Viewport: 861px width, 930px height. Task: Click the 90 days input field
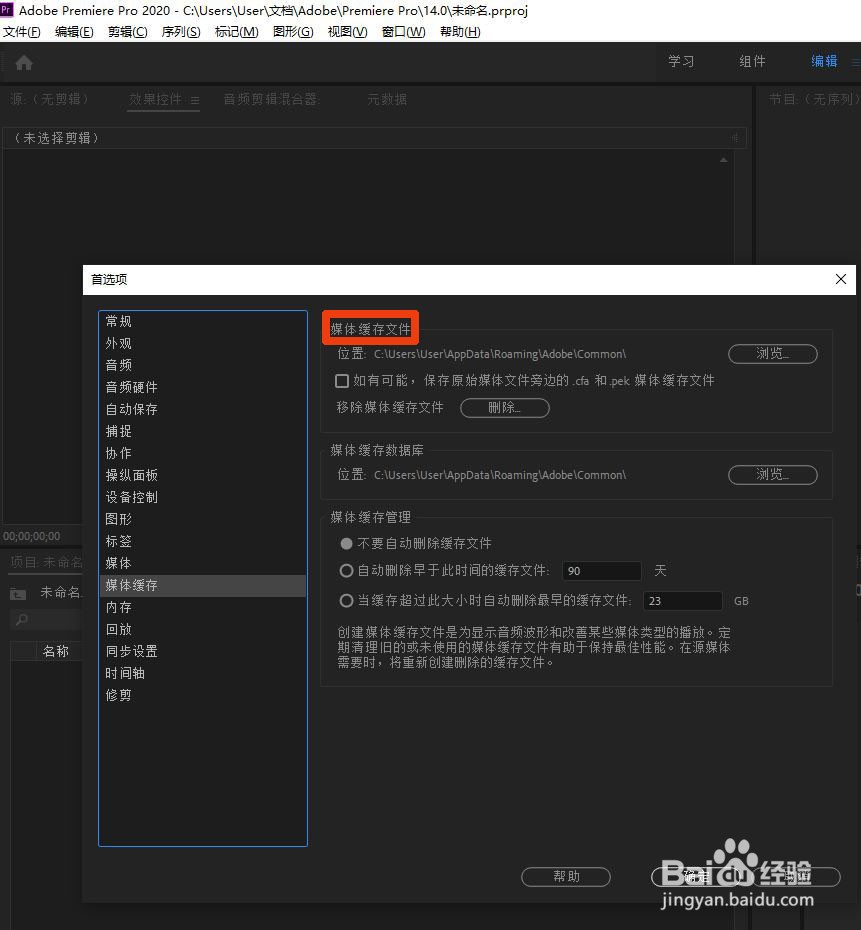(x=601, y=571)
